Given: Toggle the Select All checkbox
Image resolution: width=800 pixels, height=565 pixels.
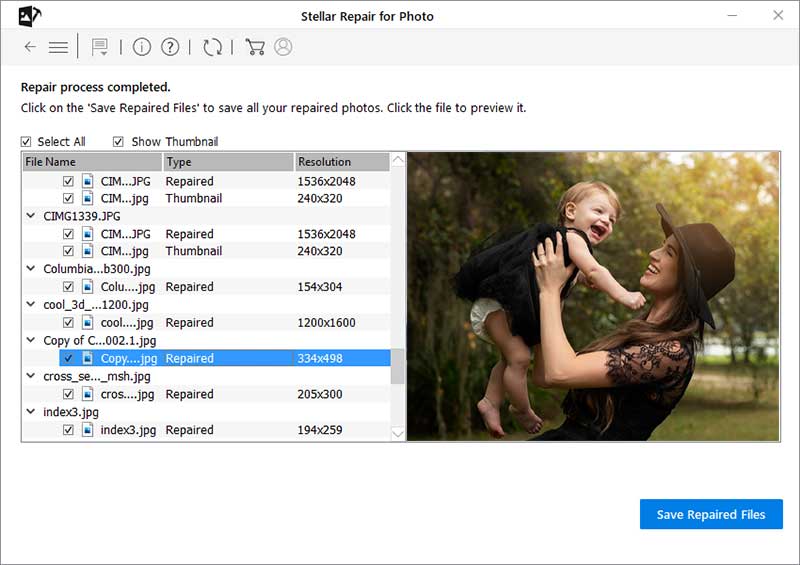Looking at the screenshot, I should point(26,142).
